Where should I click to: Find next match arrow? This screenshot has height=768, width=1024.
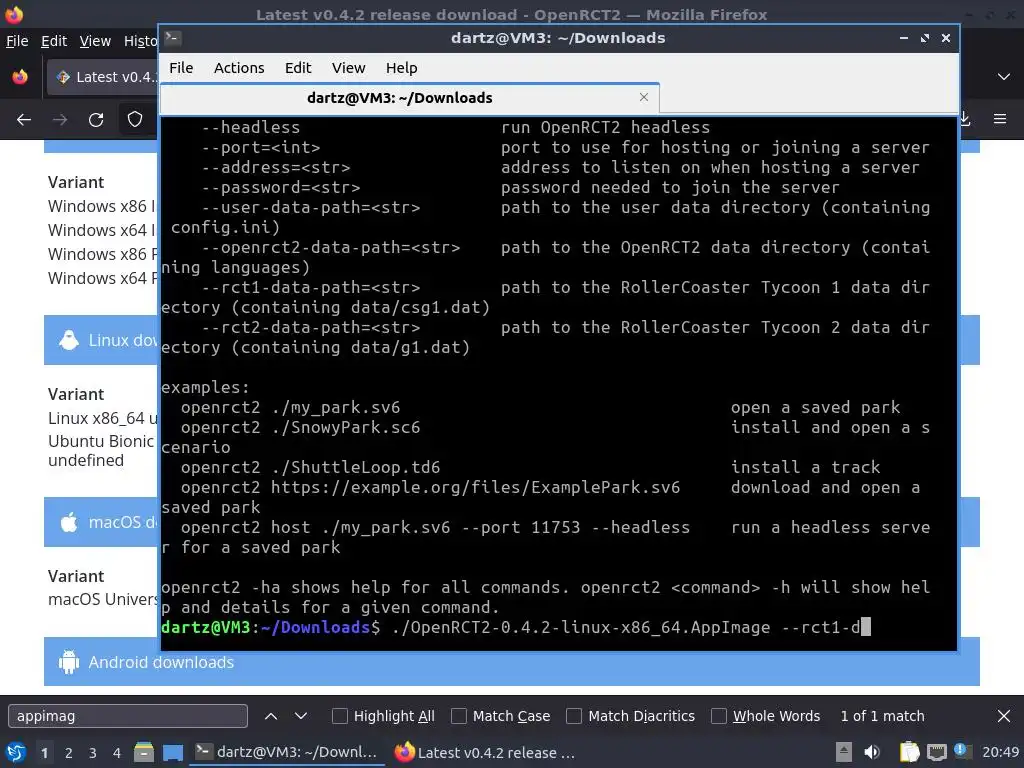(300, 716)
